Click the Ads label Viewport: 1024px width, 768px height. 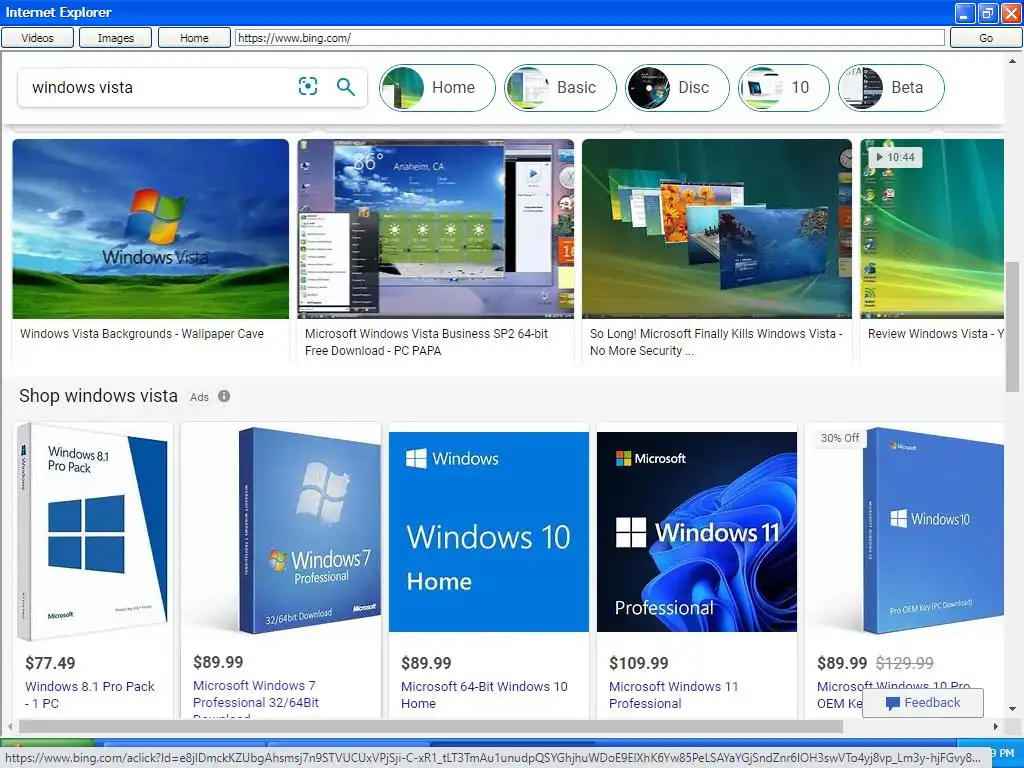pos(199,397)
